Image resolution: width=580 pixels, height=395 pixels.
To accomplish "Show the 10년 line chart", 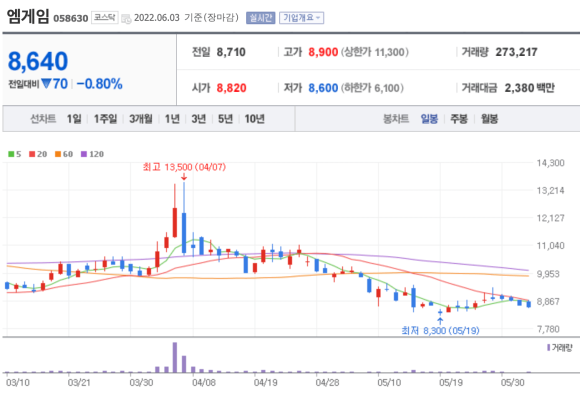I will 254,119.
